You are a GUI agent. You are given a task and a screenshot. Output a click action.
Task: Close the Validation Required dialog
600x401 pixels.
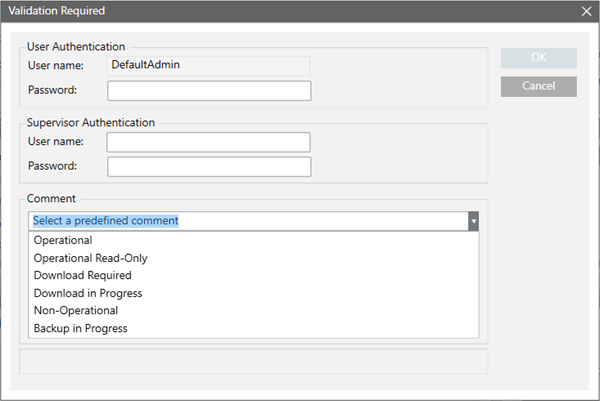click(x=586, y=11)
